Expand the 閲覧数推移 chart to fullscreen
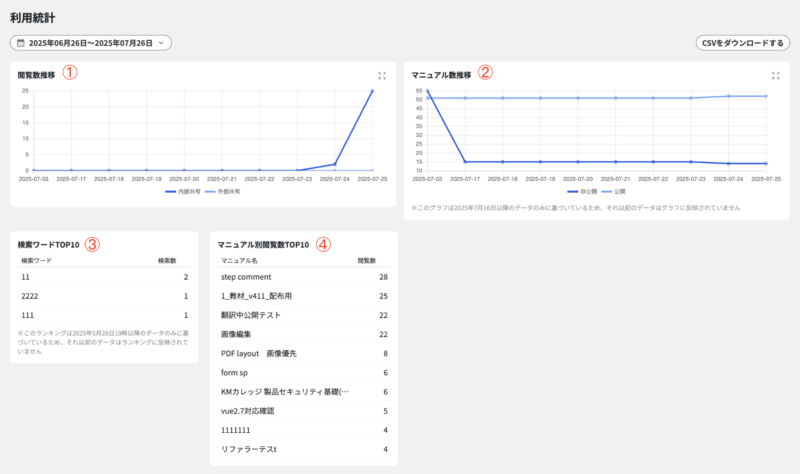 click(x=382, y=75)
